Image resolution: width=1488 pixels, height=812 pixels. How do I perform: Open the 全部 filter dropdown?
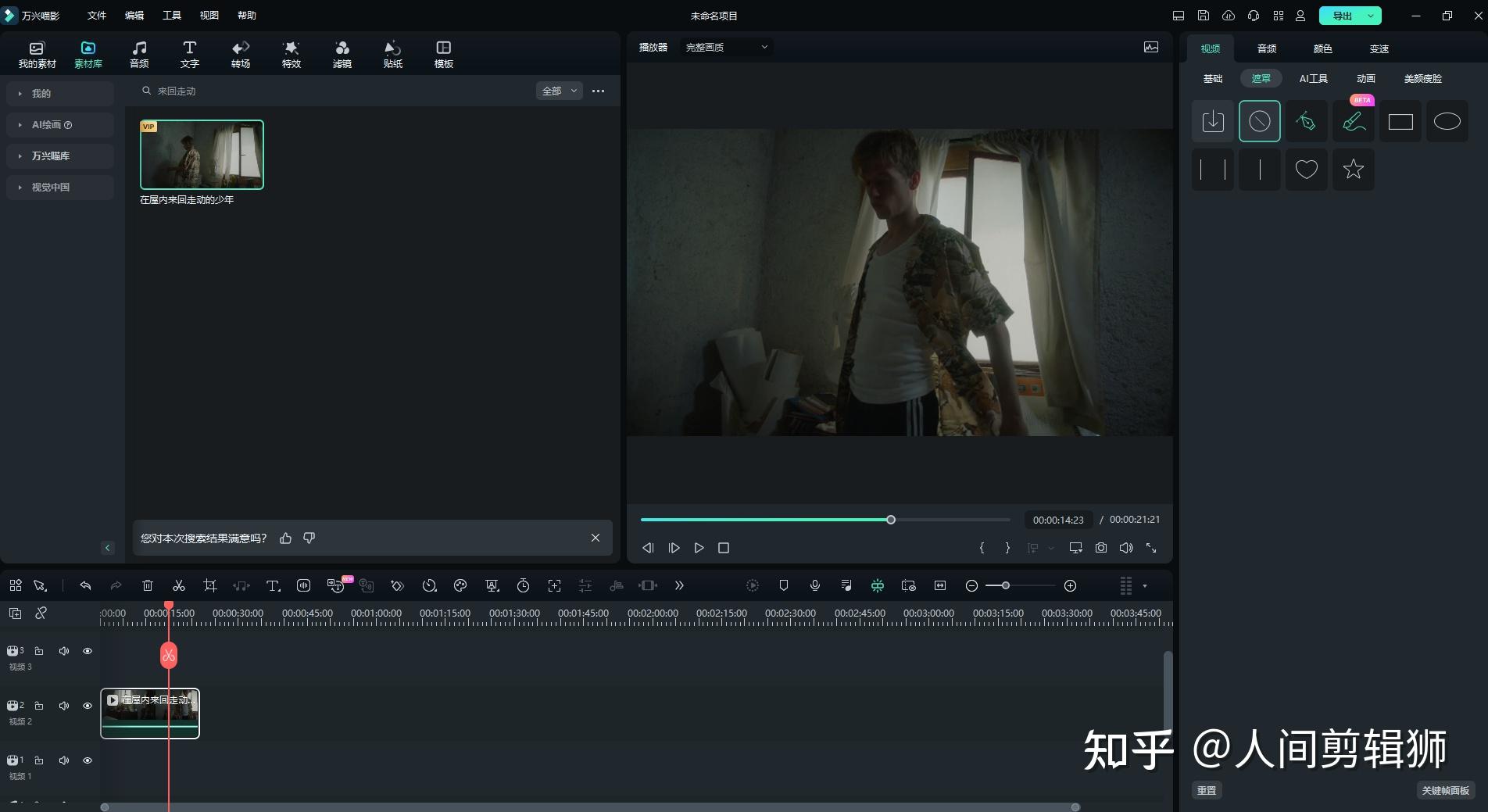point(560,91)
